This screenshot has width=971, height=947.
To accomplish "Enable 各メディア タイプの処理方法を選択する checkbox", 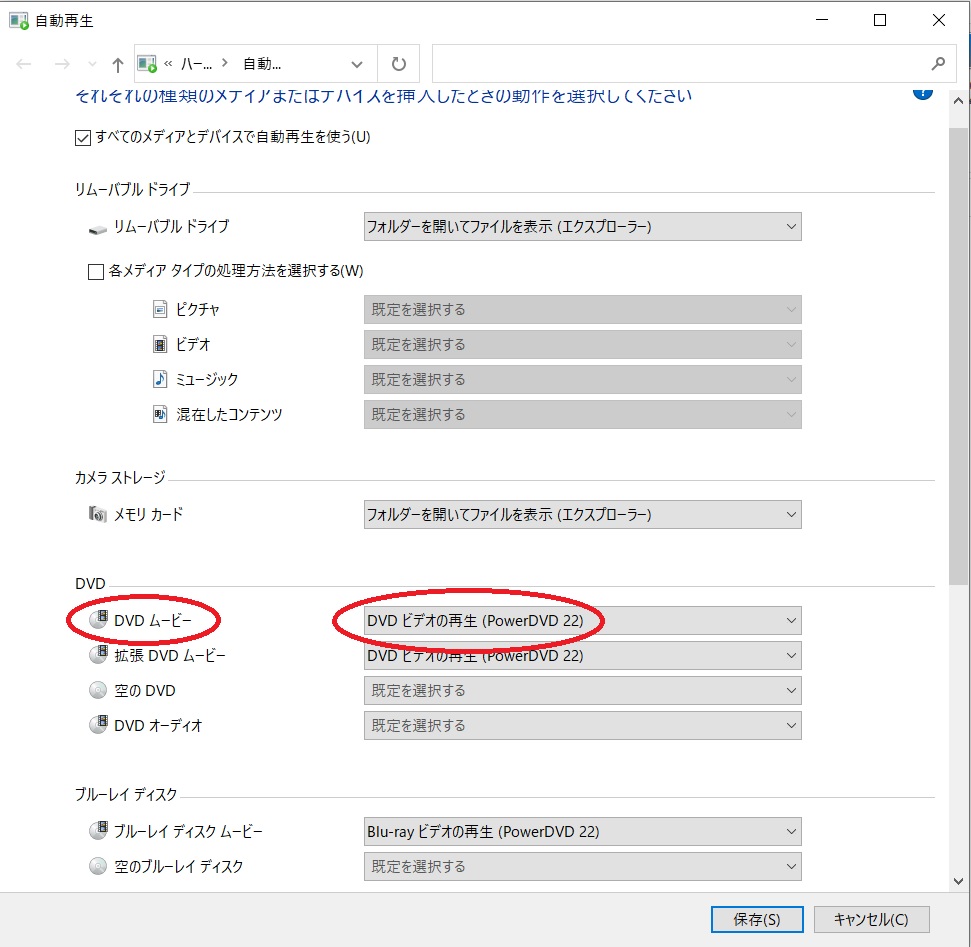I will (96, 272).
